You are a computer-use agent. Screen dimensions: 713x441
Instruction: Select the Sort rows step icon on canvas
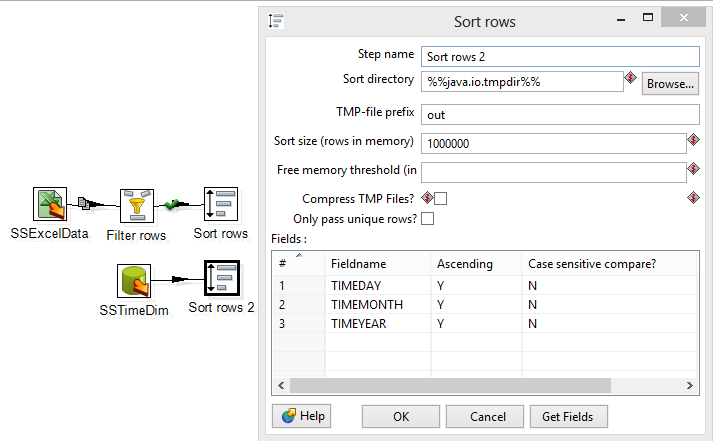click(221, 204)
